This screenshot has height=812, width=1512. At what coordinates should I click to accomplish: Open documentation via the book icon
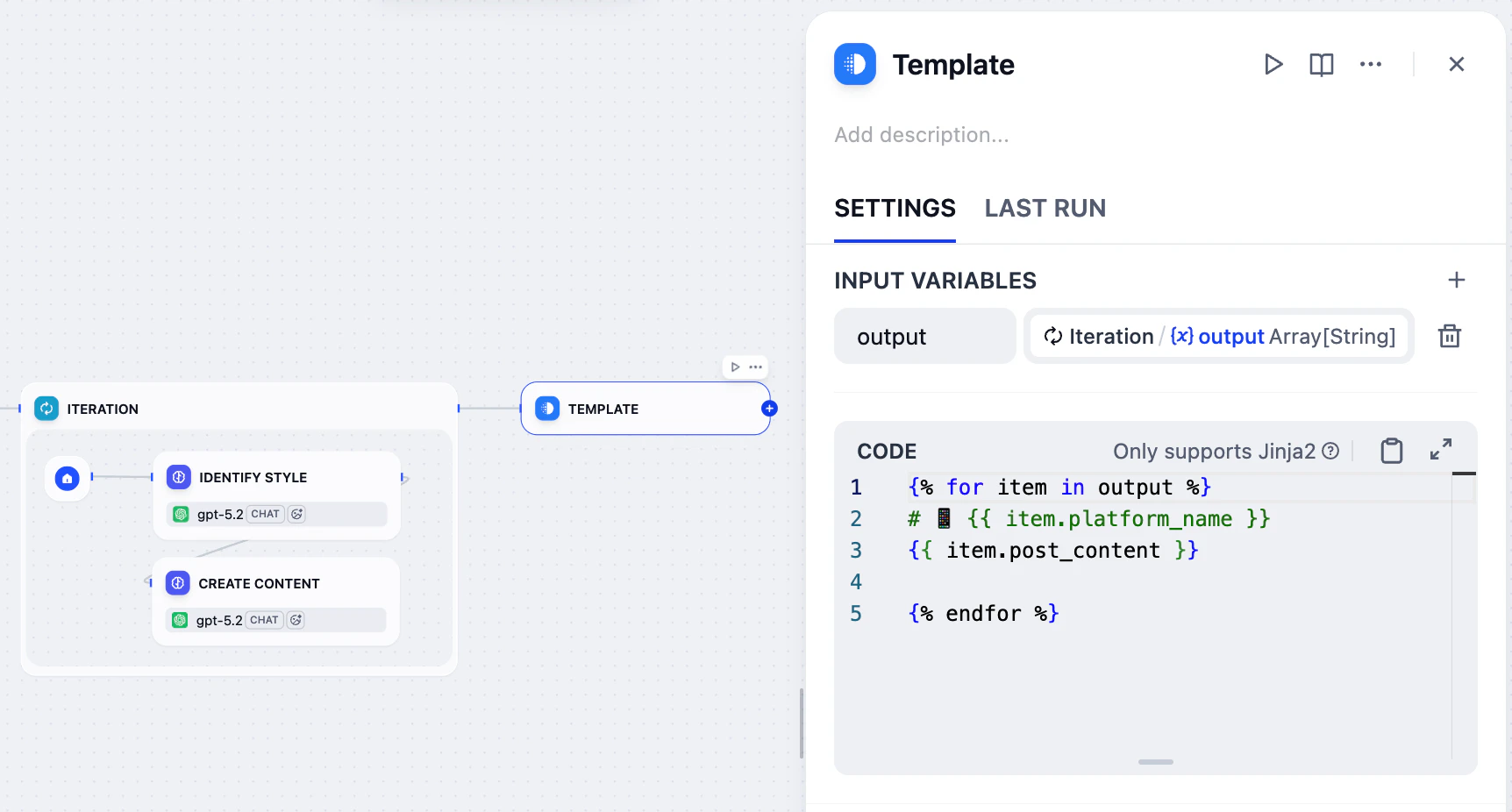click(x=1321, y=64)
